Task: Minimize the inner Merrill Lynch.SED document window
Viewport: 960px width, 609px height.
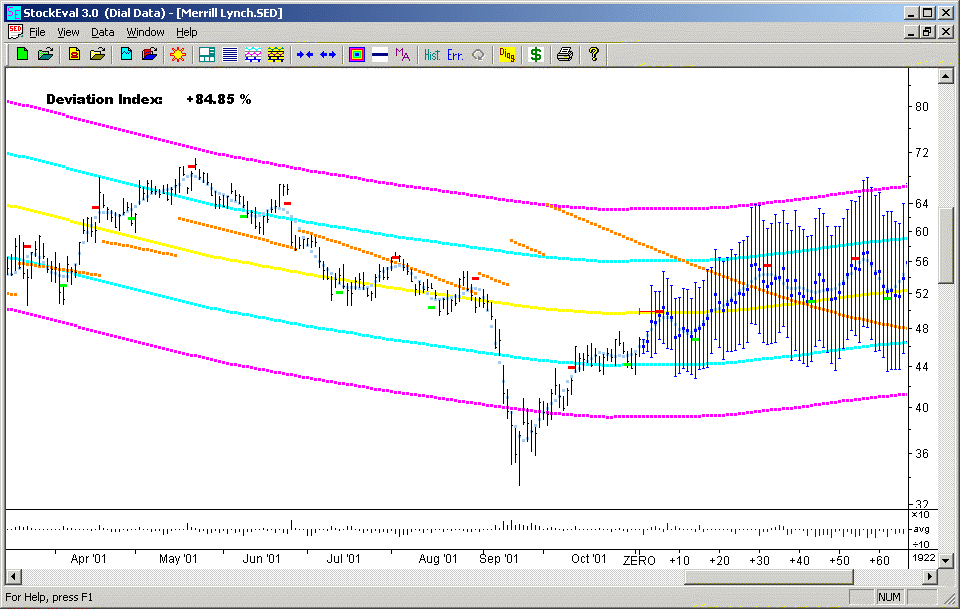Action: pos(912,32)
